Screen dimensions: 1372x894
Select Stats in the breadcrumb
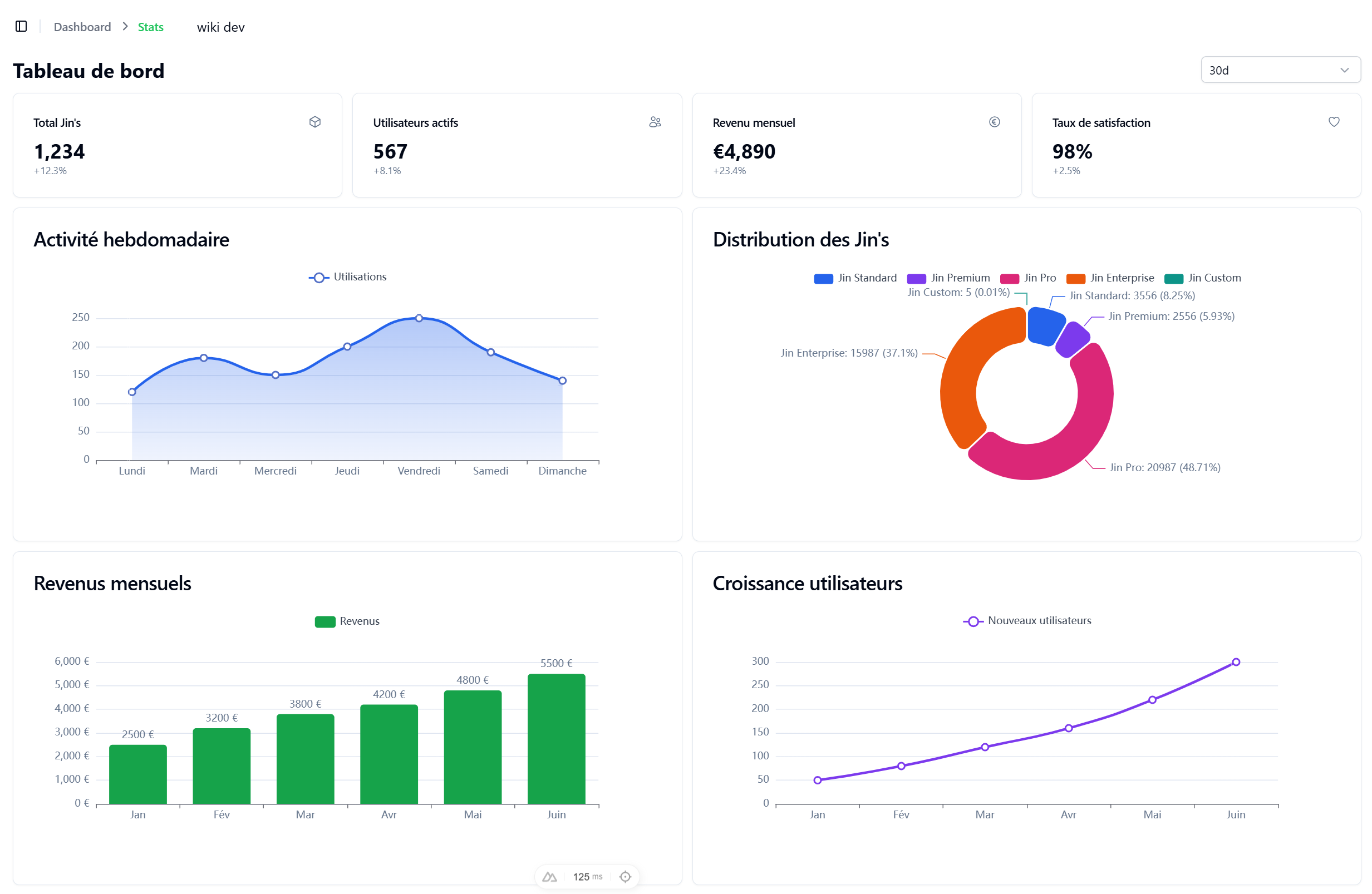pos(150,27)
